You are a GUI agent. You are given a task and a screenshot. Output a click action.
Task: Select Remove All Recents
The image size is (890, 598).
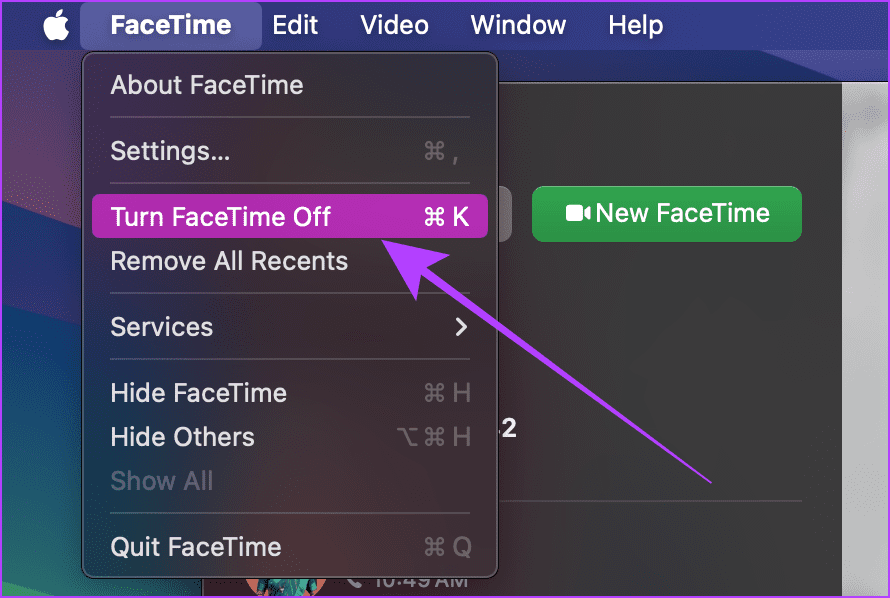tap(229, 261)
